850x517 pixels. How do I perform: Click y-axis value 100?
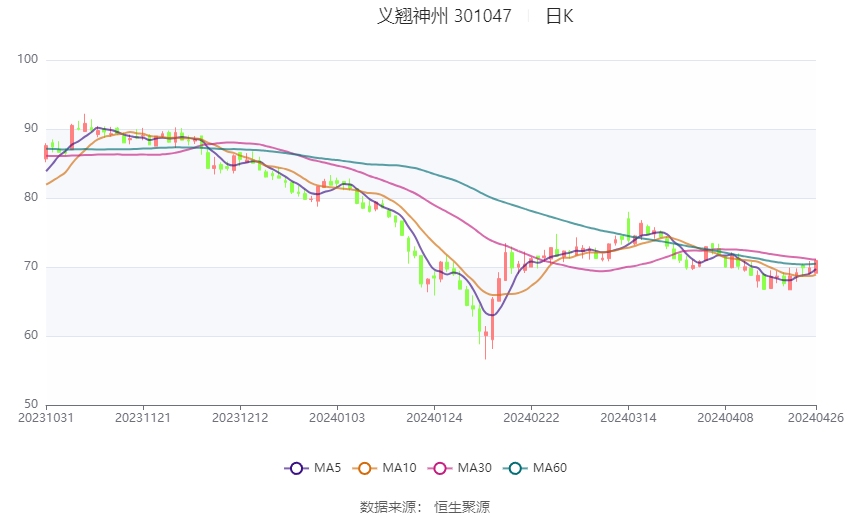pos(28,59)
